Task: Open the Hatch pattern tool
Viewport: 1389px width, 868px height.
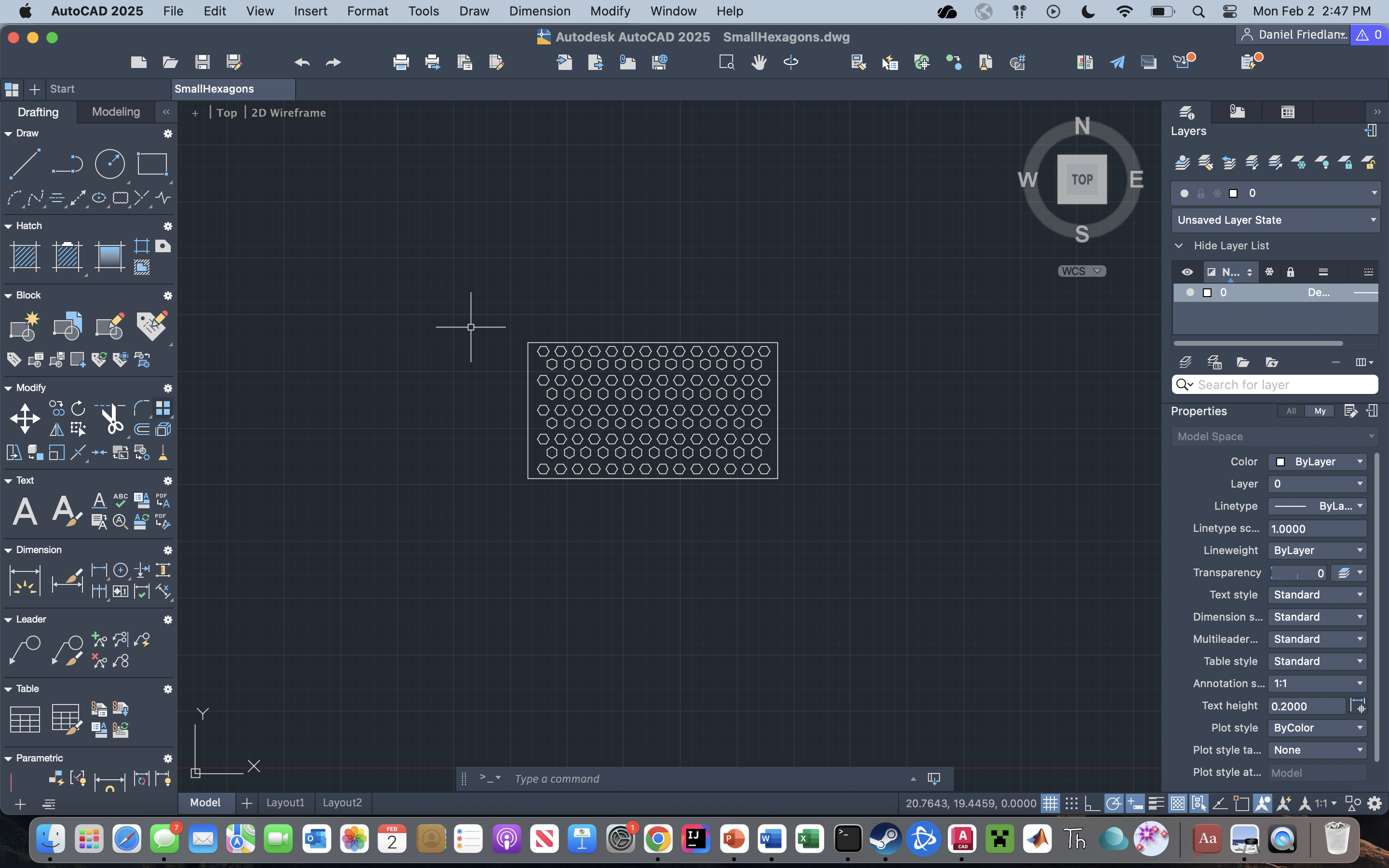Action: tap(25, 257)
